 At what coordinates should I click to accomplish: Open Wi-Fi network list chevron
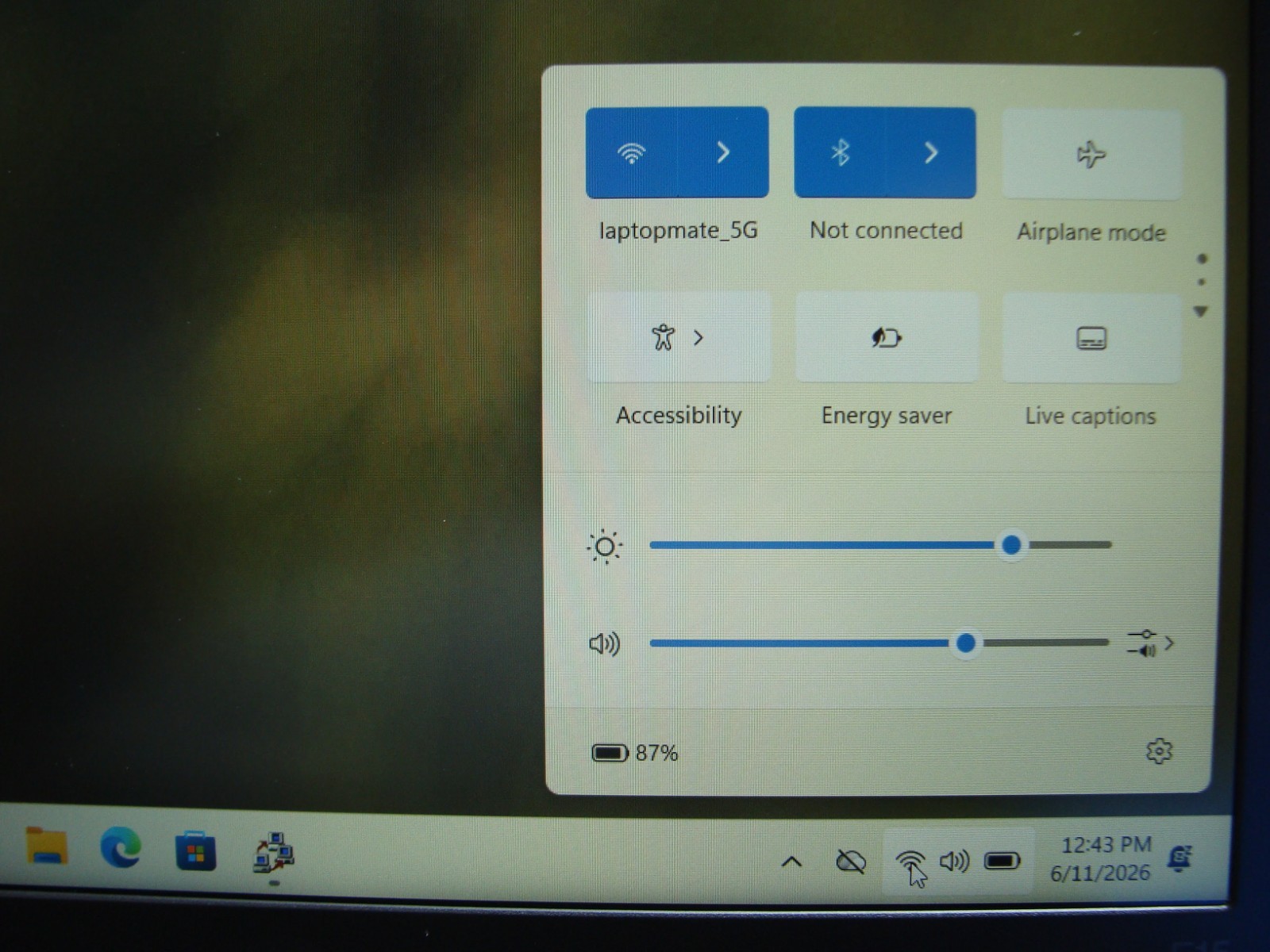click(x=723, y=152)
